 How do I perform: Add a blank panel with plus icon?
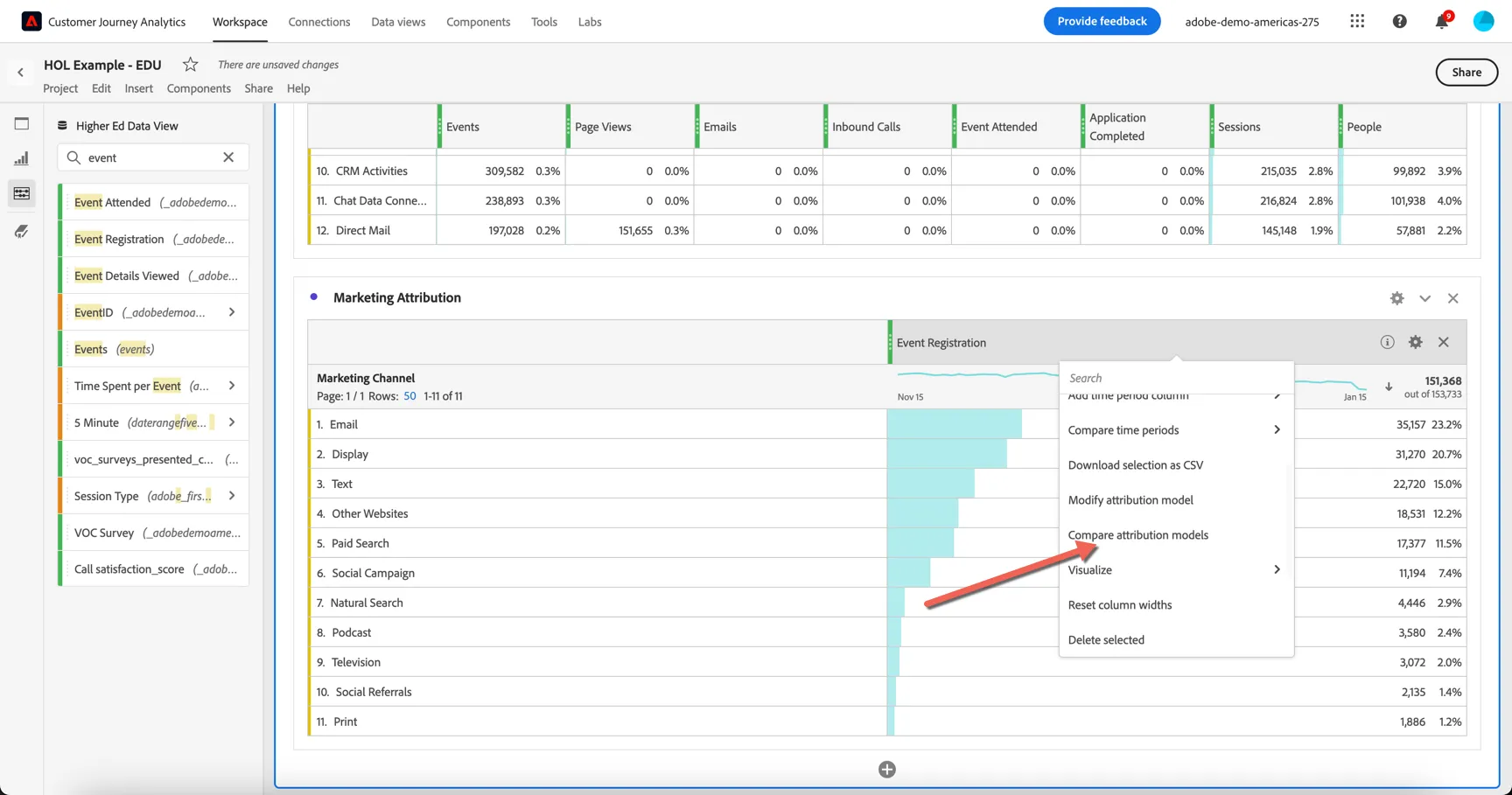(x=886, y=770)
